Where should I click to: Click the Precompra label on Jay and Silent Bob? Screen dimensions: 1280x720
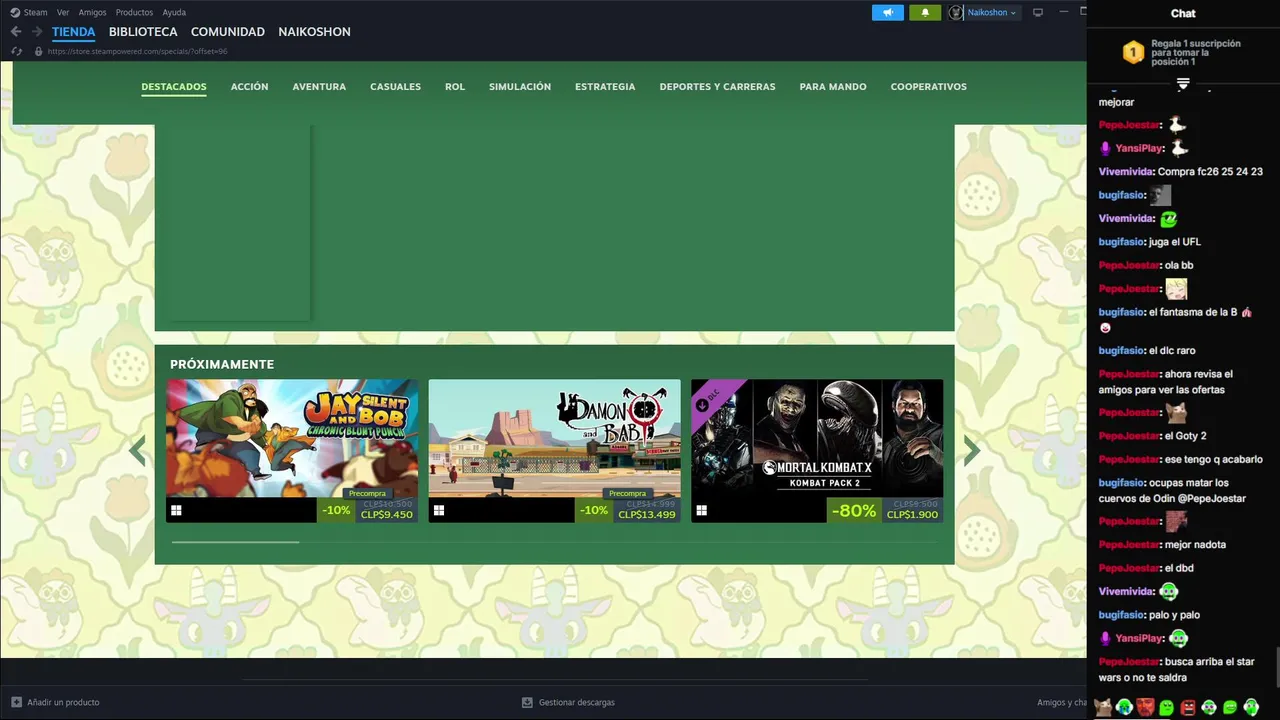(367, 493)
